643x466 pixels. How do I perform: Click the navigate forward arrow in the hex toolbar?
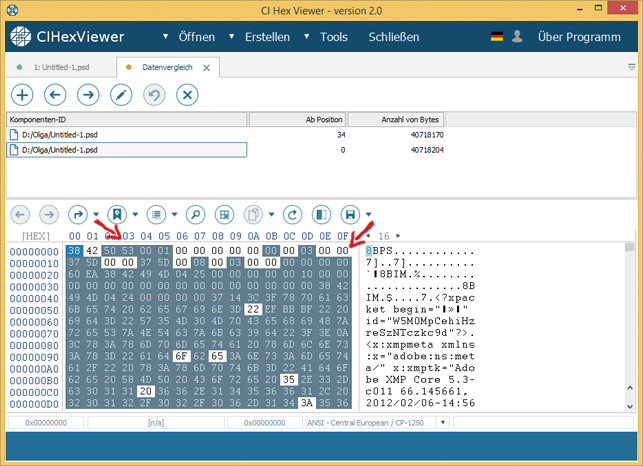point(49,214)
